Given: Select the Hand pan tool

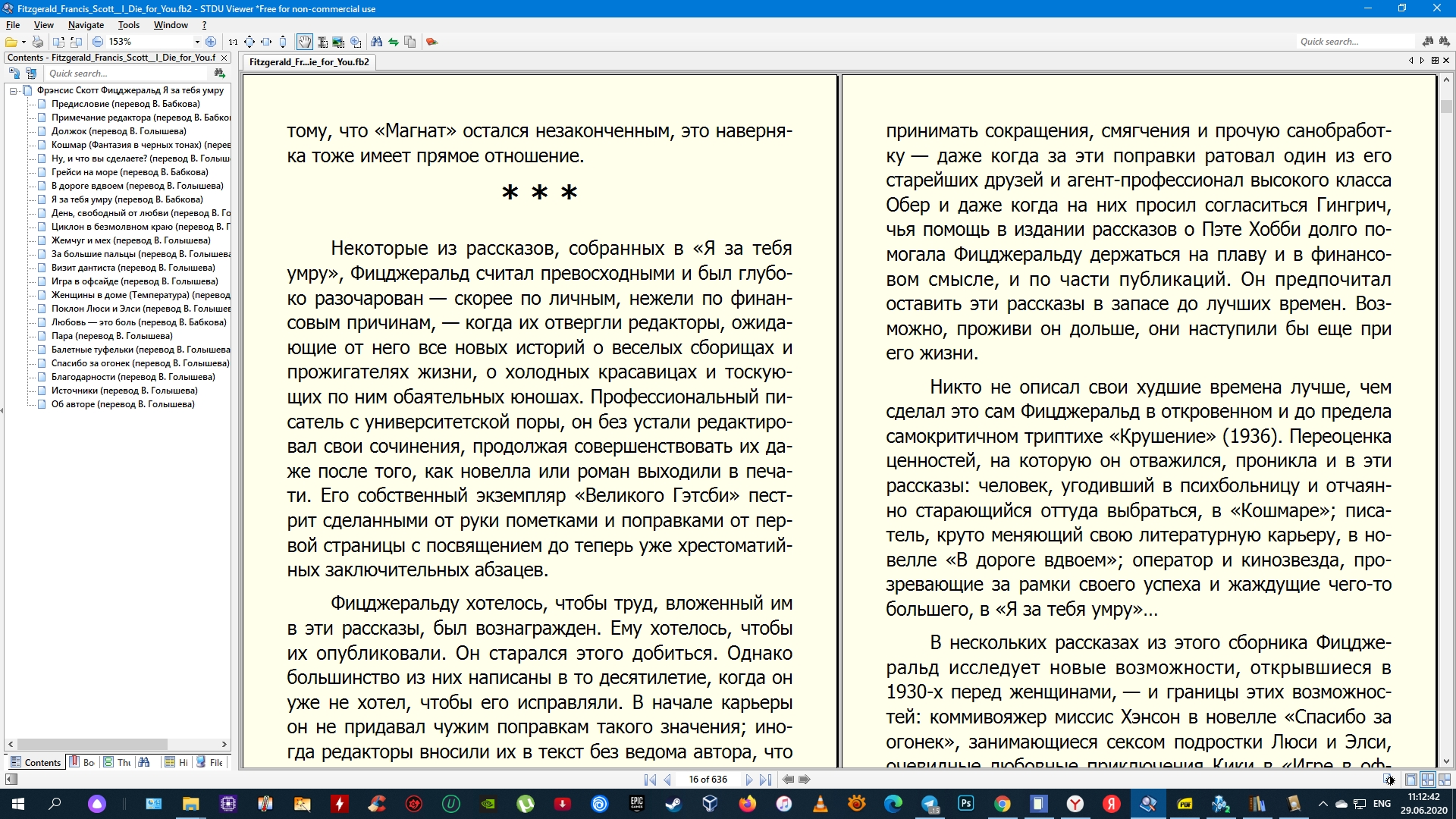Looking at the screenshot, I should 304,42.
